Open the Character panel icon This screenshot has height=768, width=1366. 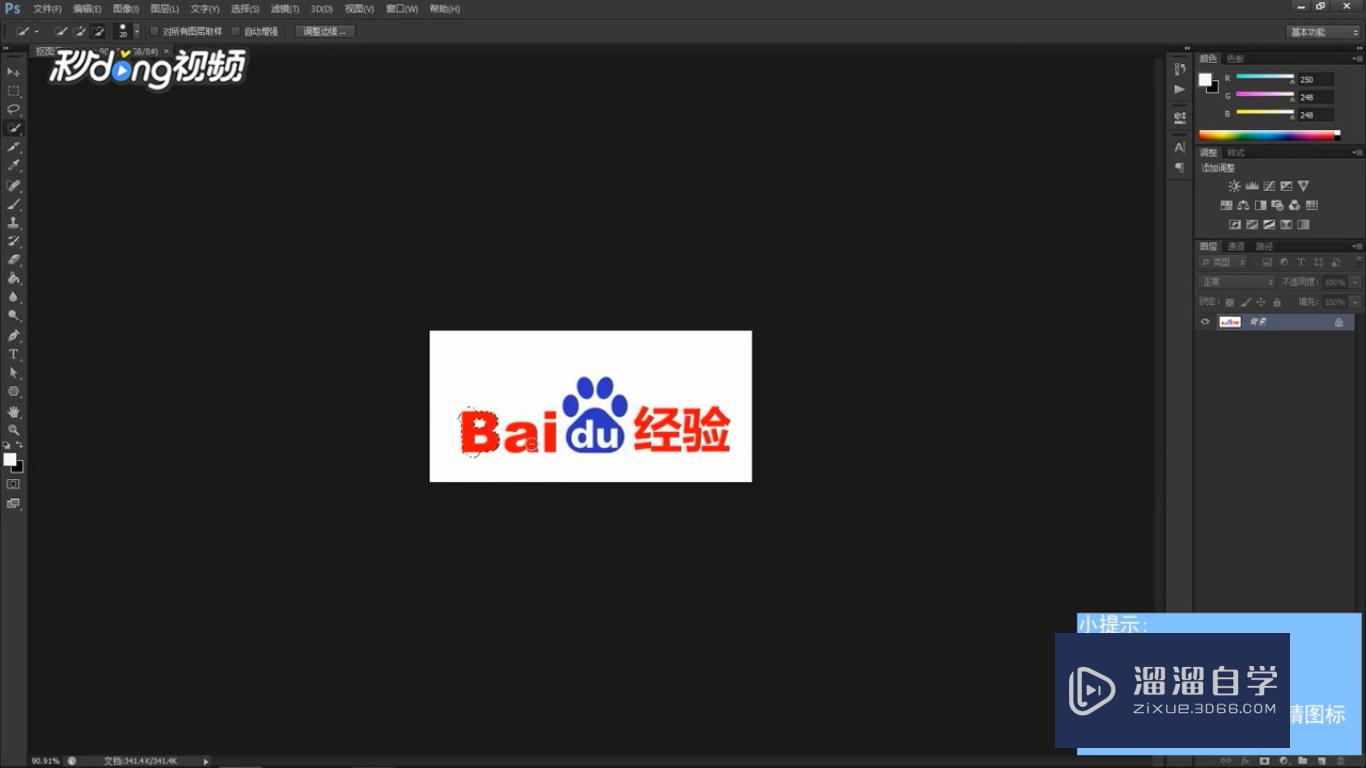(x=1180, y=147)
